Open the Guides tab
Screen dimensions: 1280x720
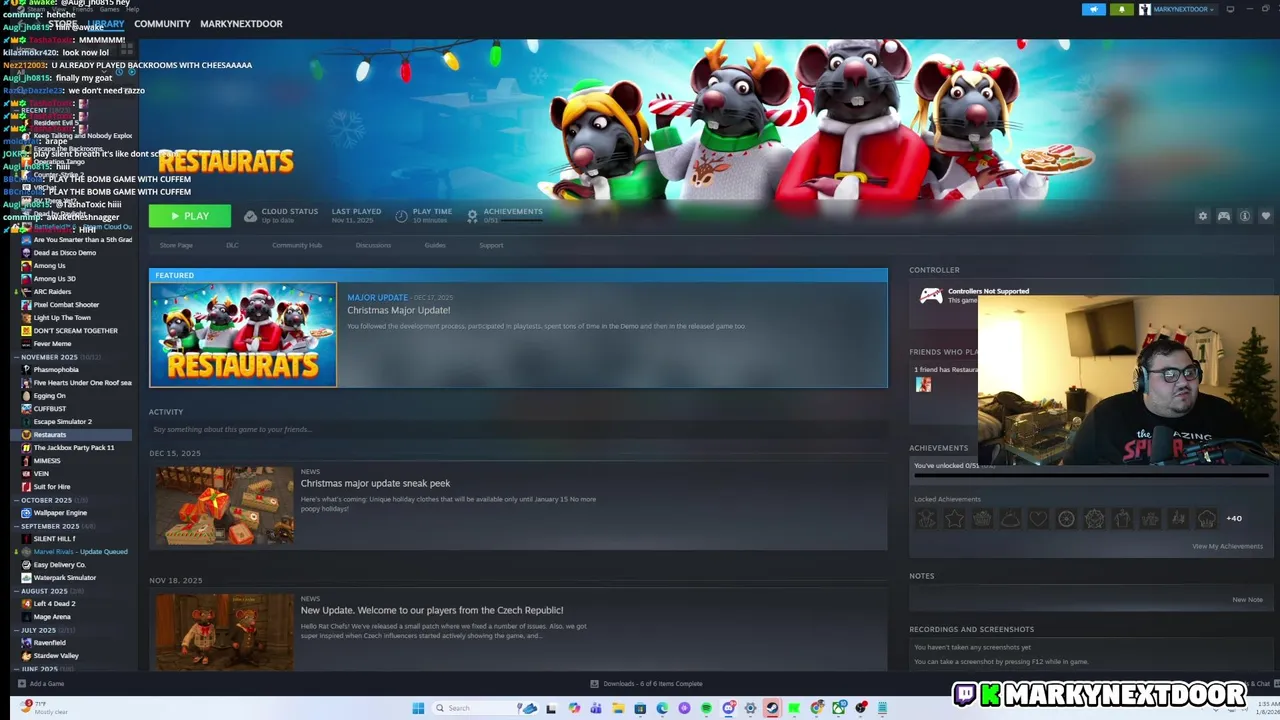click(435, 245)
